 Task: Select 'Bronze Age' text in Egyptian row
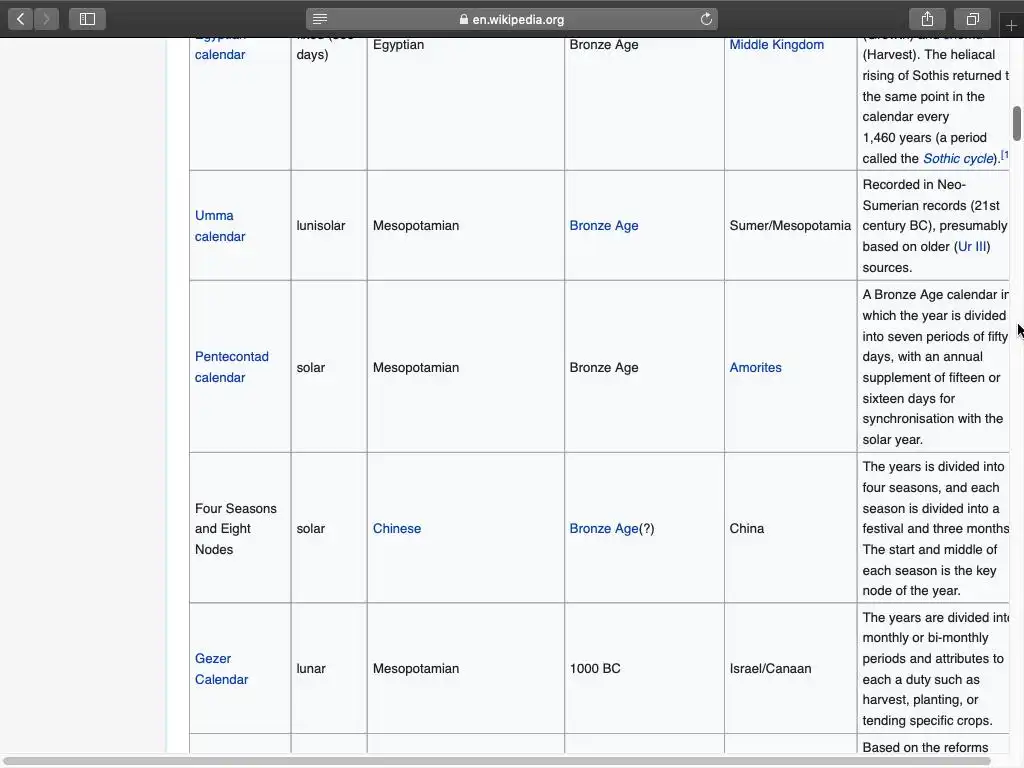[x=604, y=44]
